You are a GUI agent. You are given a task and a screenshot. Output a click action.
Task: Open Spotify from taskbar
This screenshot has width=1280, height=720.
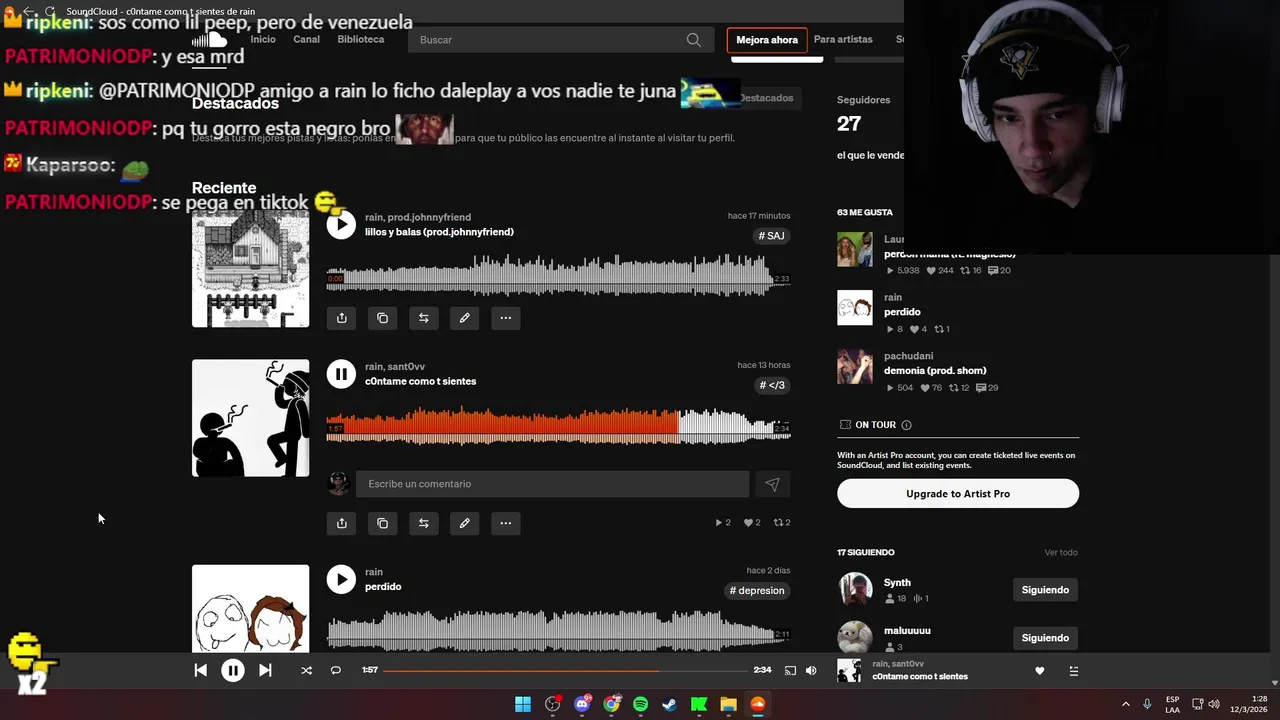[x=640, y=704]
